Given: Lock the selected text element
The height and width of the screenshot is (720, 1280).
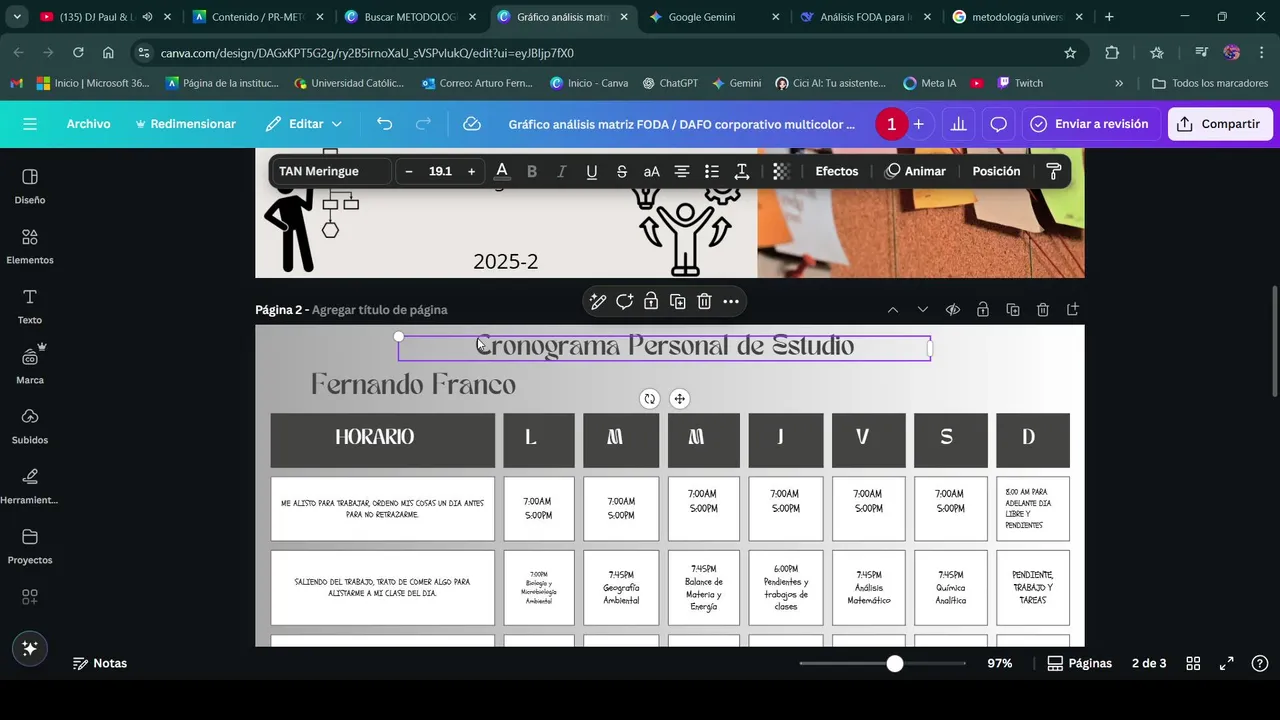Looking at the screenshot, I should (x=651, y=301).
